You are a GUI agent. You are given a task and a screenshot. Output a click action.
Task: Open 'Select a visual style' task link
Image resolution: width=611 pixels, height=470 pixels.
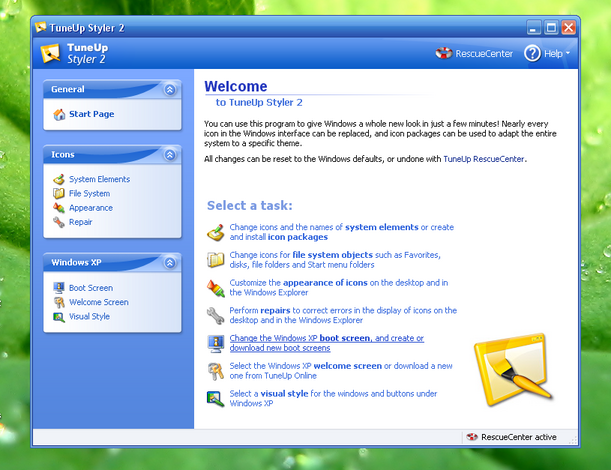tap(333, 398)
